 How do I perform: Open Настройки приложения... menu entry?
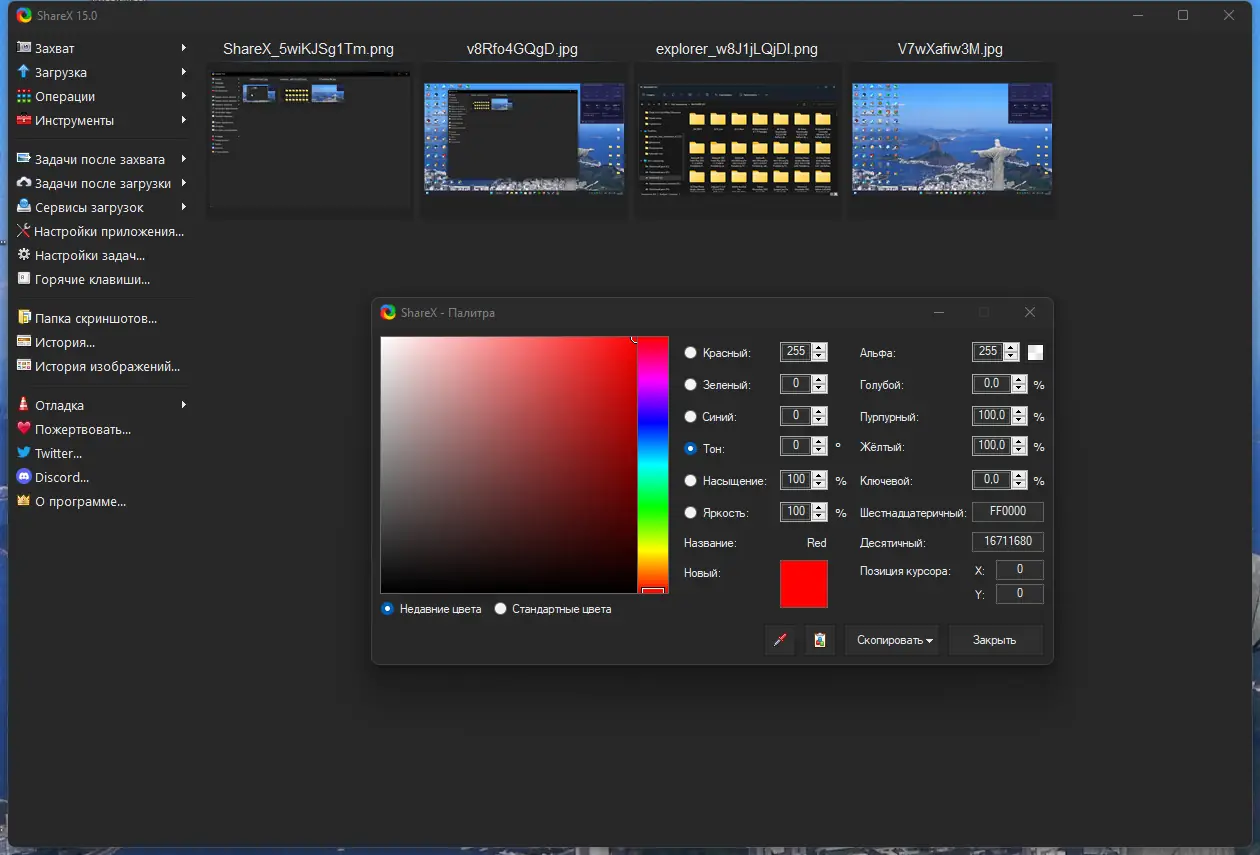[x=102, y=231]
